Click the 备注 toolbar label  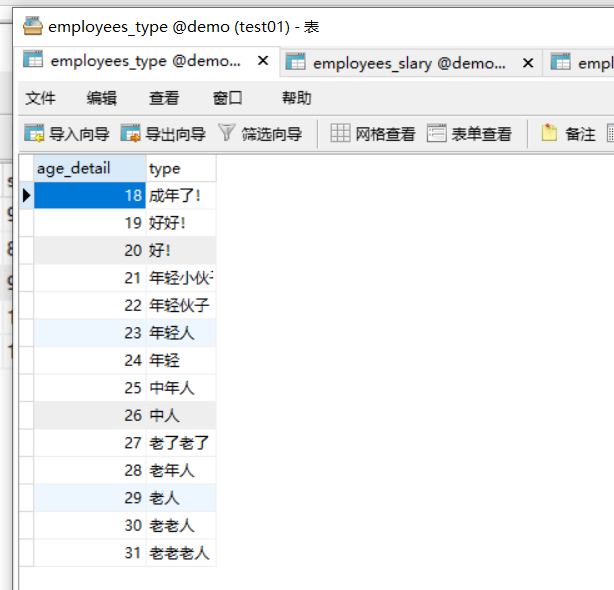tap(581, 134)
